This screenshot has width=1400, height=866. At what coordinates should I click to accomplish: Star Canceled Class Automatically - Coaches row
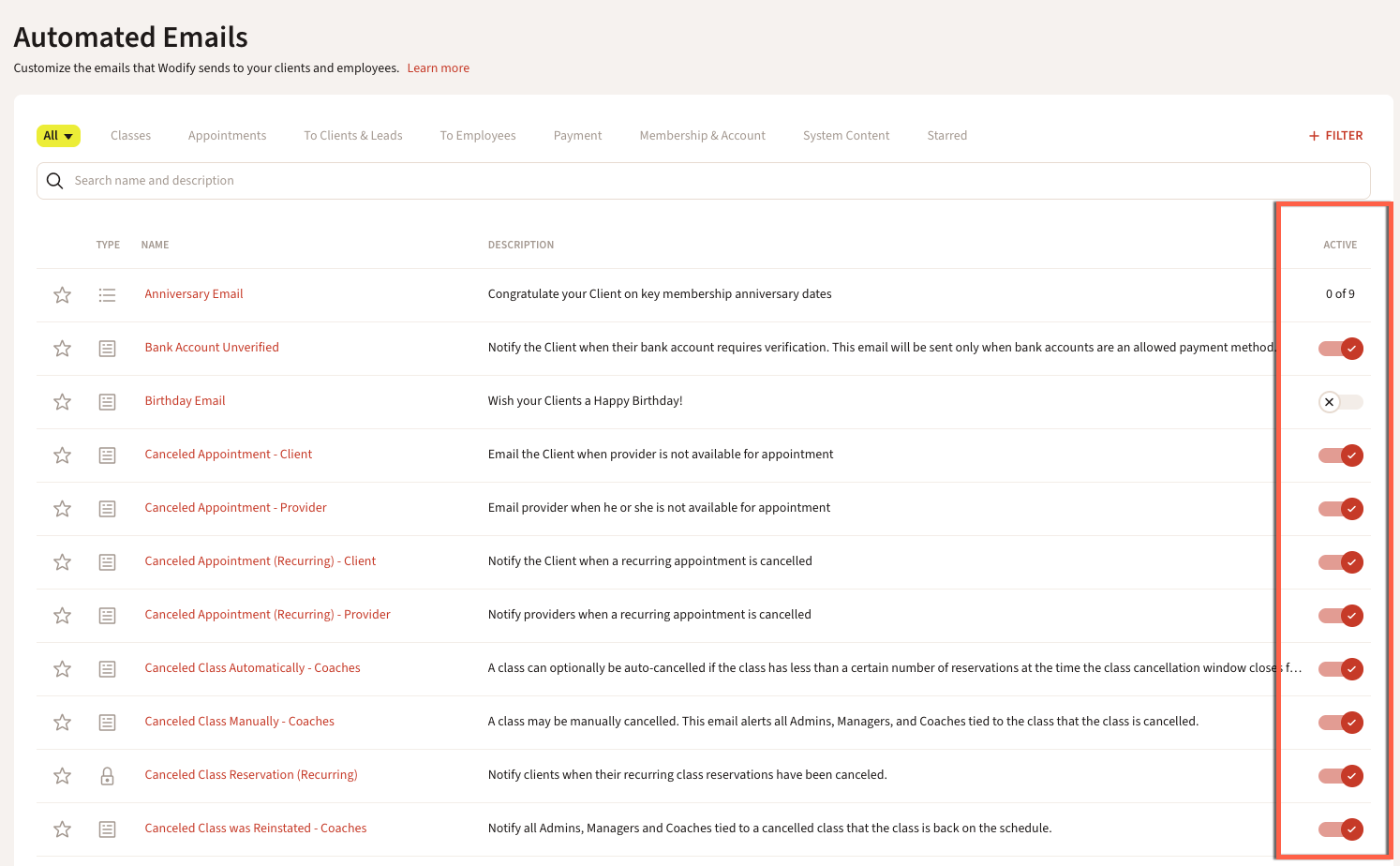62,669
